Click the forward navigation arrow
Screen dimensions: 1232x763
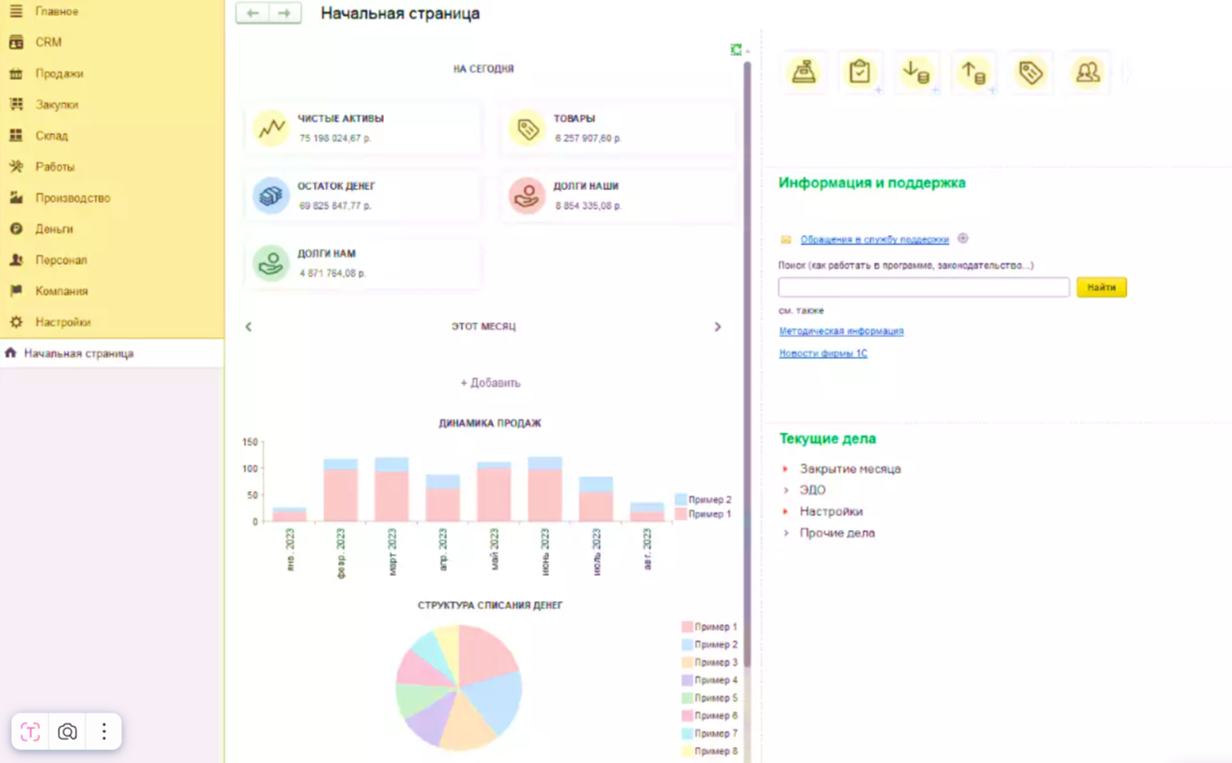tap(285, 13)
